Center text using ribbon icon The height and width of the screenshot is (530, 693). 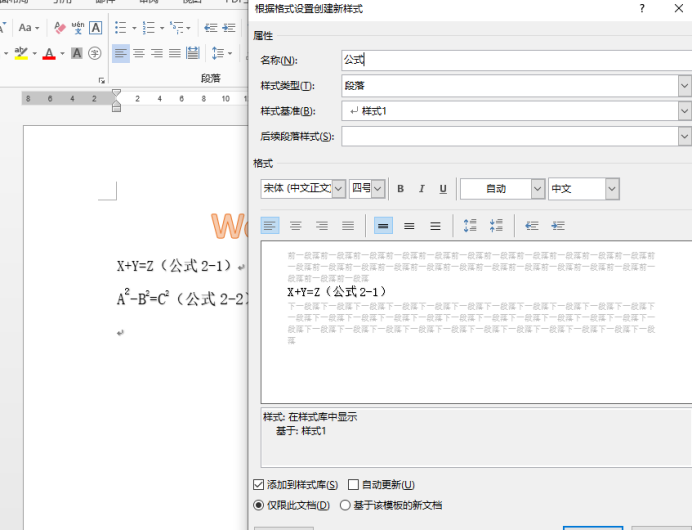tap(139, 53)
